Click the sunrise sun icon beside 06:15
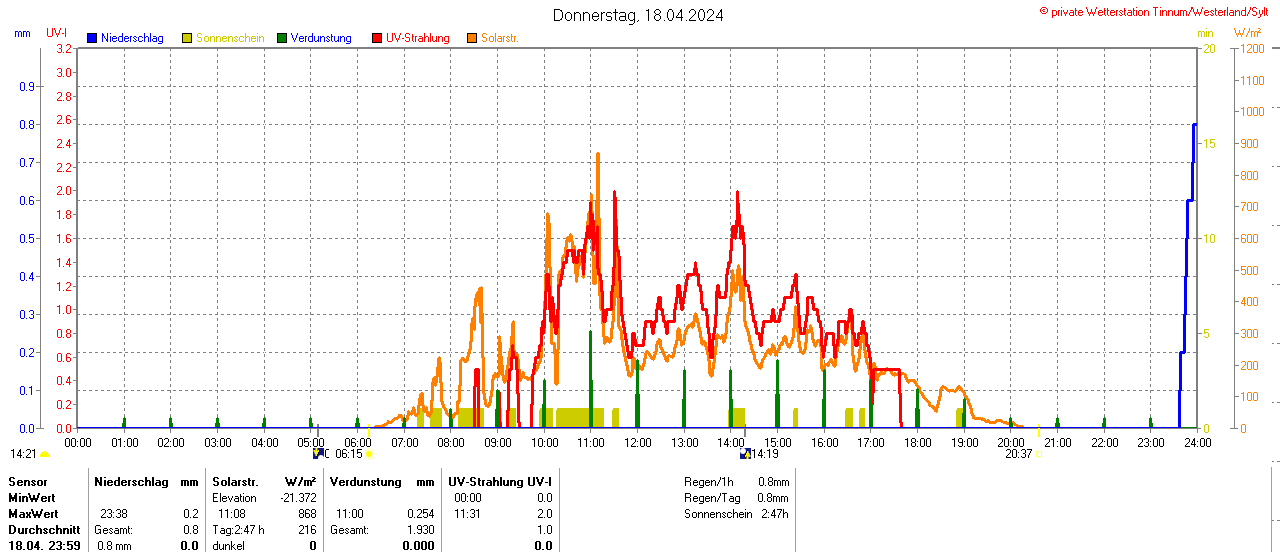 pyautogui.click(x=369, y=454)
